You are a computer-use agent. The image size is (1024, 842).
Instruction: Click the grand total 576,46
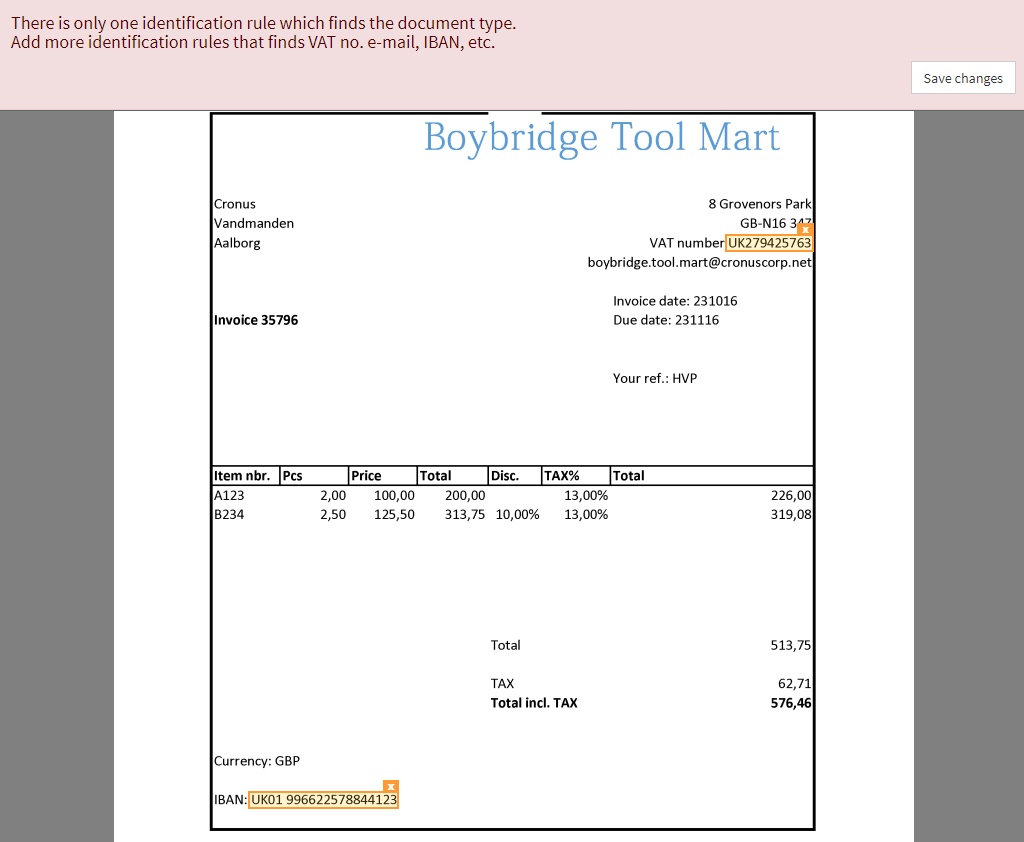[791, 704]
